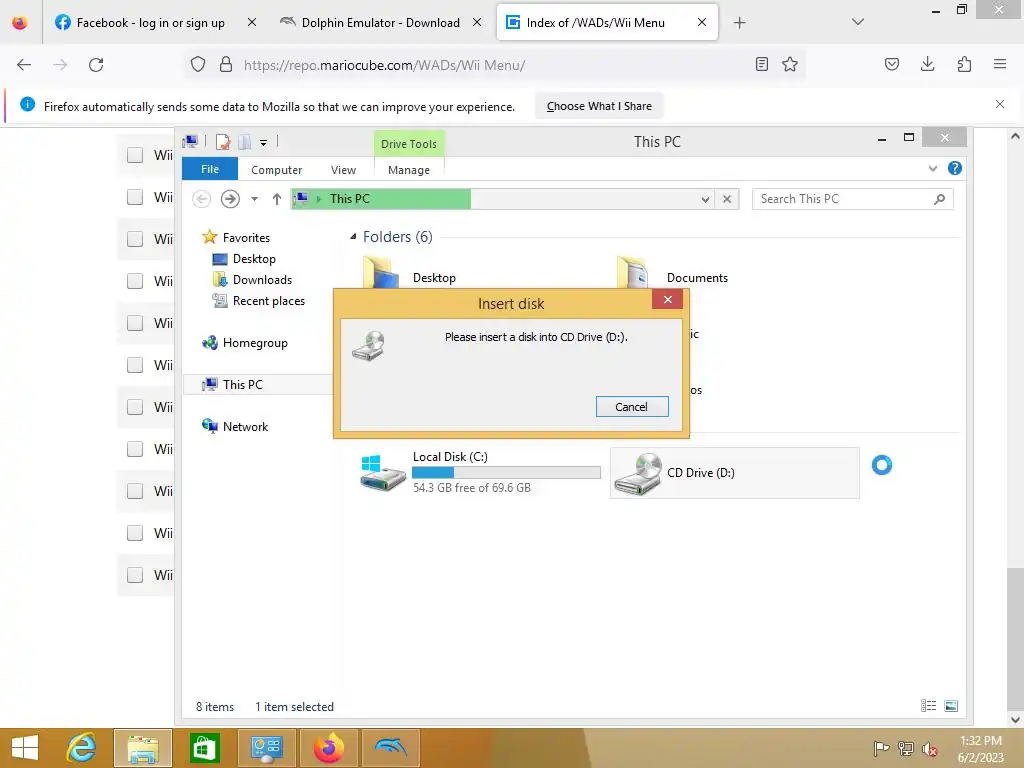Go up one folder level

tap(277, 199)
